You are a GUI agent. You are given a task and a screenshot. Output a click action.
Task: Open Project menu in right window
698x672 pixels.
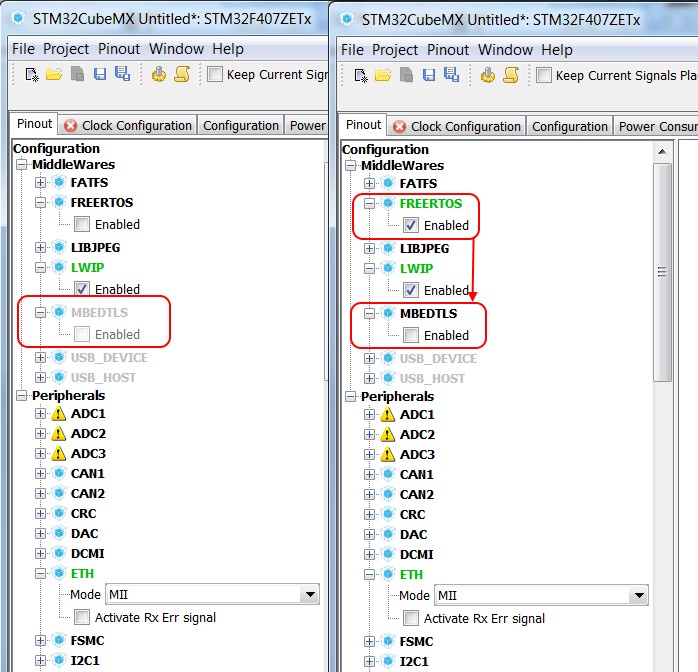click(x=395, y=49)
